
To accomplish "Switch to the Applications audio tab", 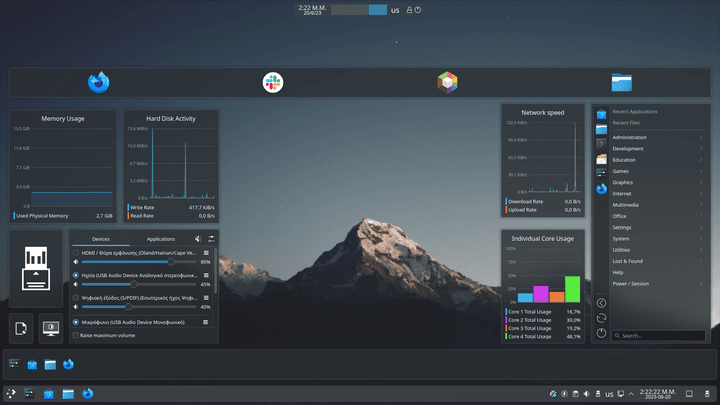I will point(160,239).
